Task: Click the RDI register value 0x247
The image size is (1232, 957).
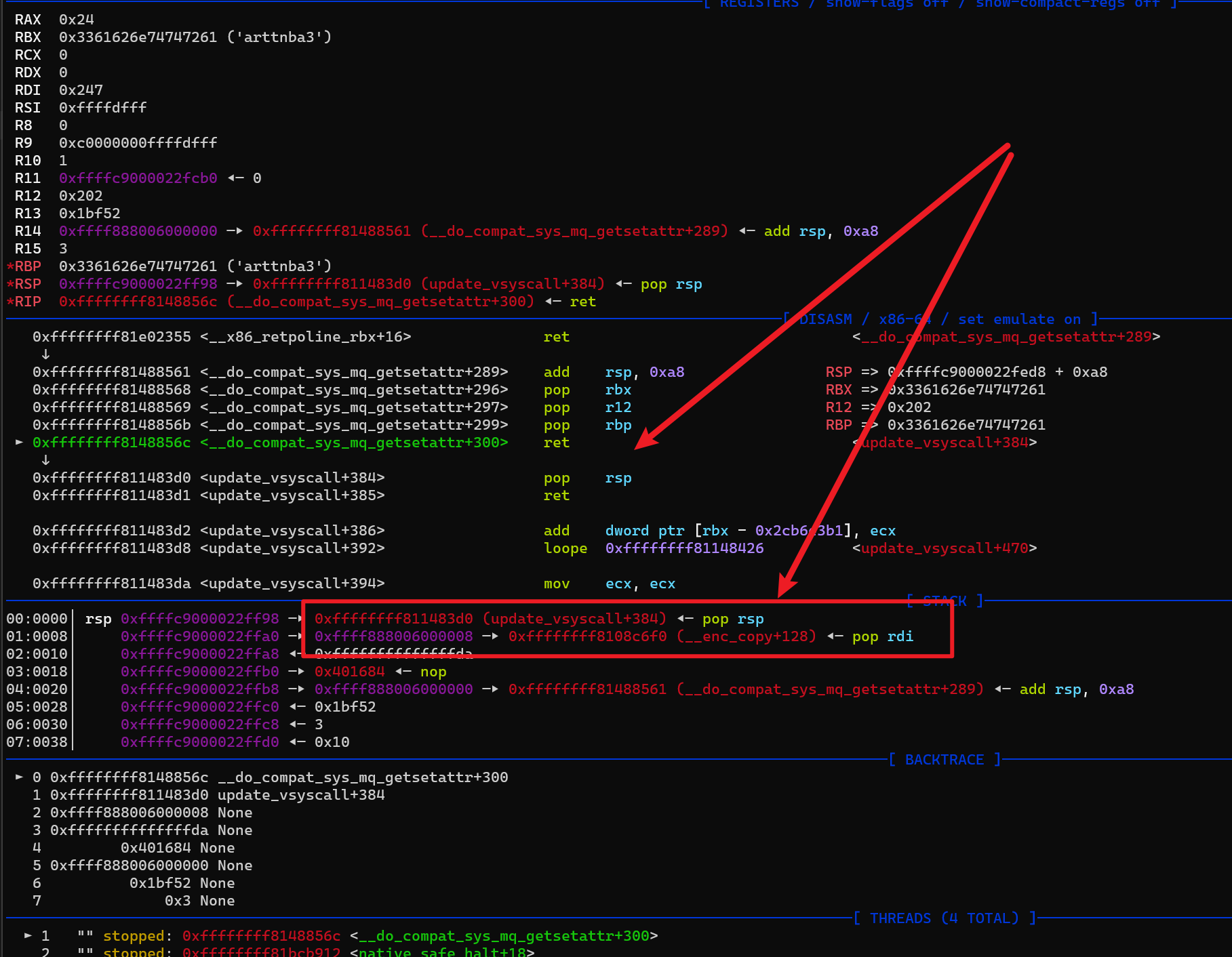Action: [x=81, y=90]
